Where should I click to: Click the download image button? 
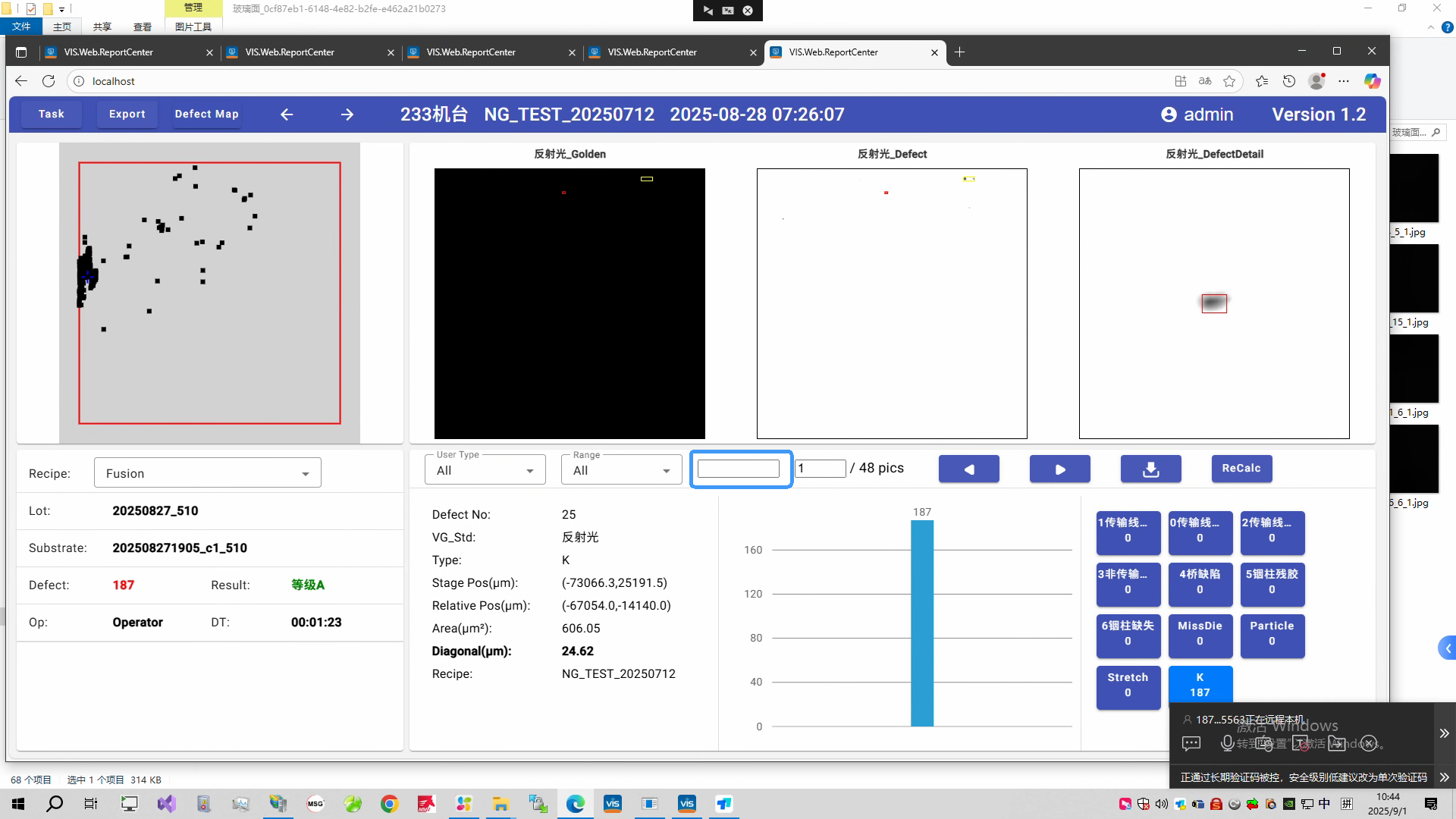(1150, 469)
